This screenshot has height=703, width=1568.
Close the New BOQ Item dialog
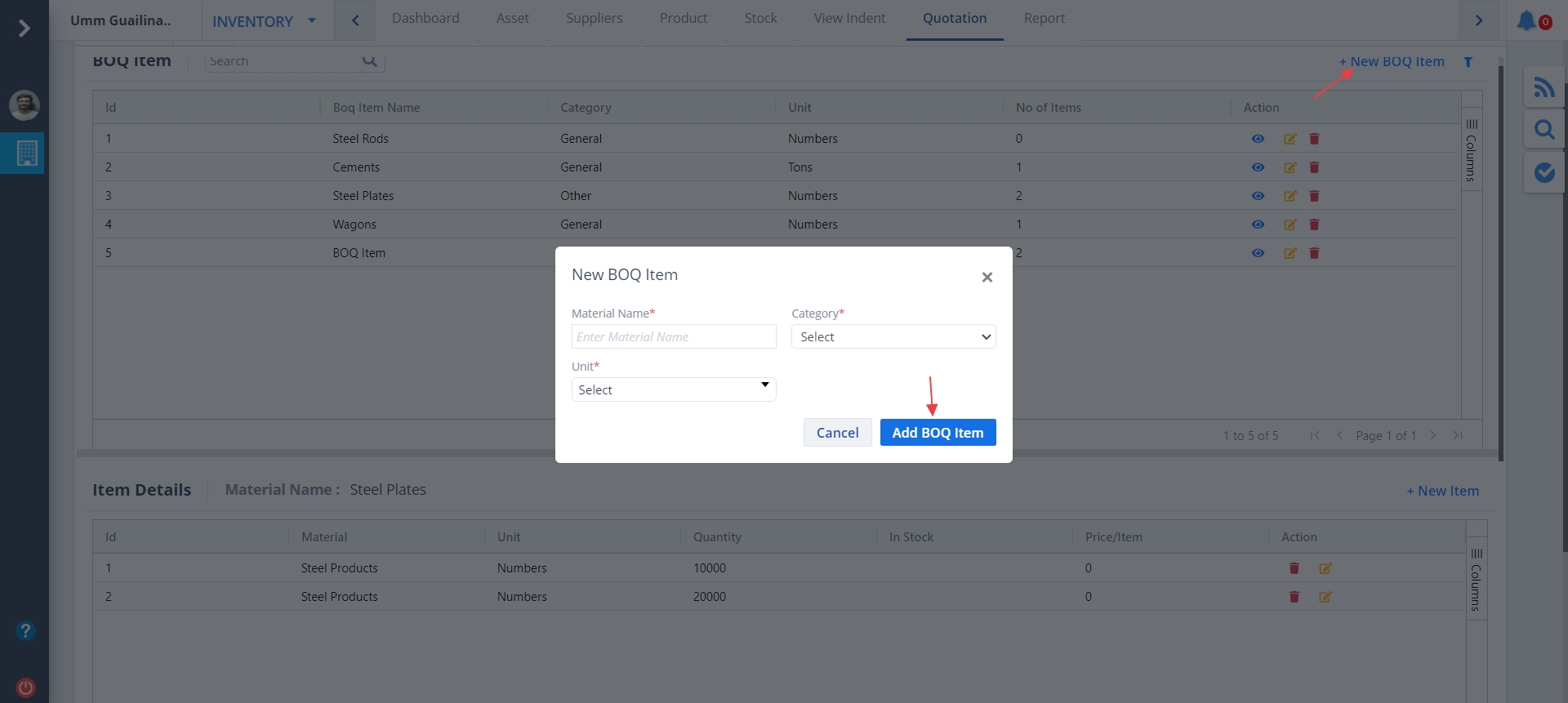[987, 278]
